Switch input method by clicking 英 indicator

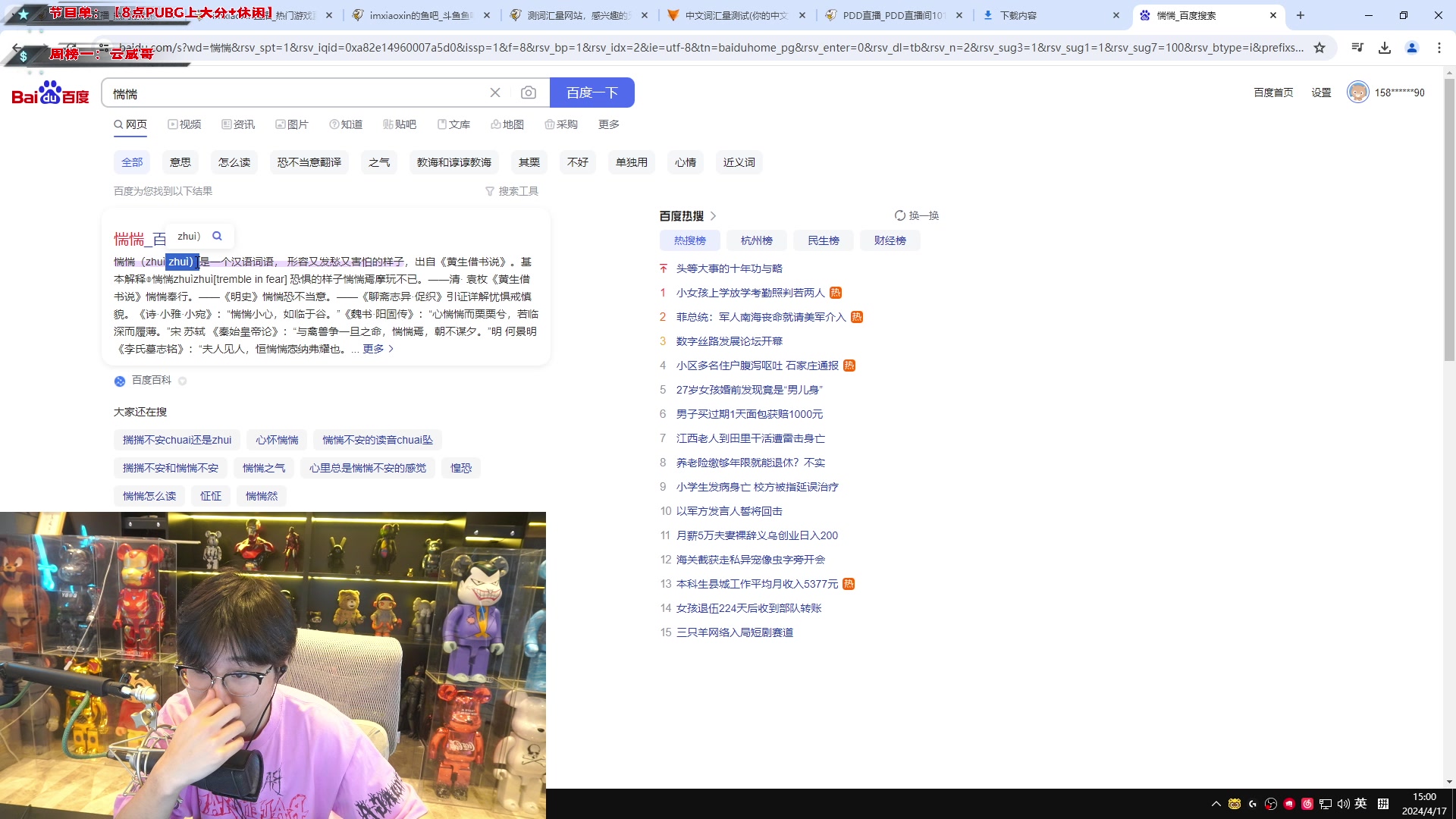pyautogui.click(x=1360, y=804)
